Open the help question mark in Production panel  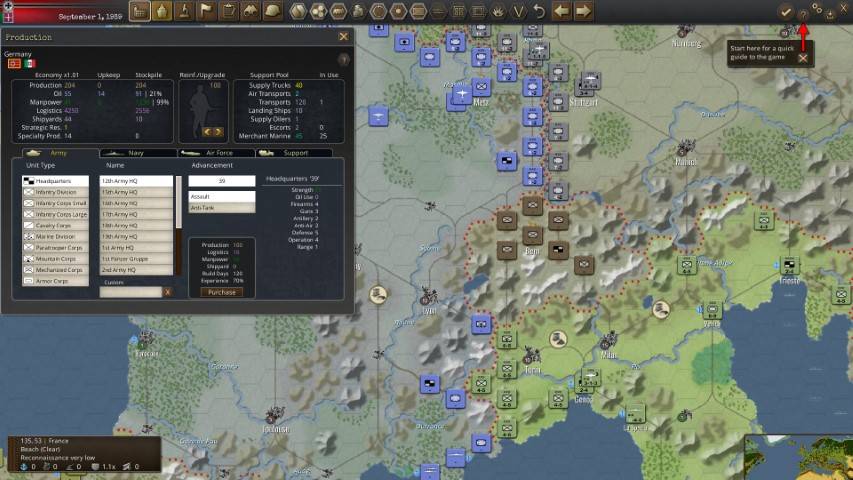click(x=344, y=60)
